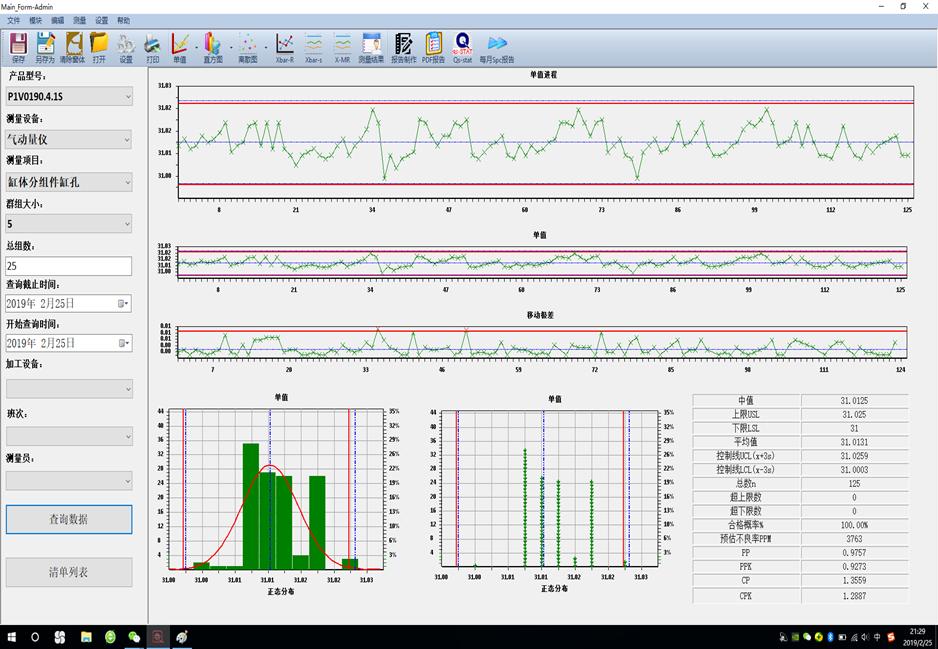Image resolution: width=938 pixels, height=649 pixels.
Task: Open the Xbar-R chart tool
Action: 285,47
